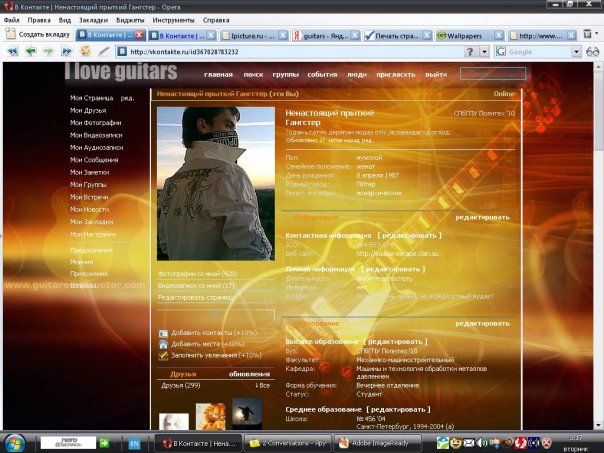Click the EN language indicator in taskbar
This screenshot has height=453, width=604.
(x=134, y=444)
